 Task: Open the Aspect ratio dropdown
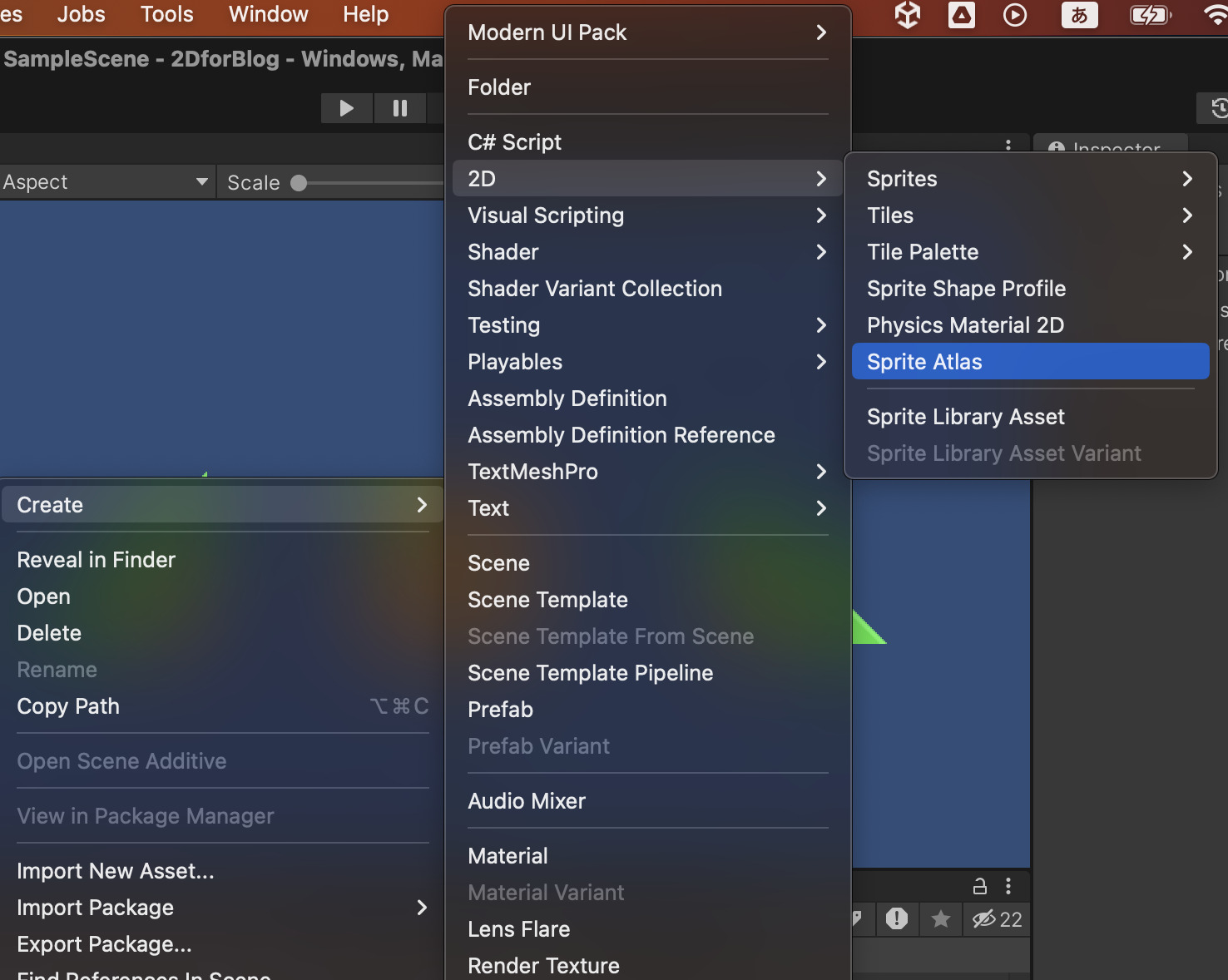point(106,182)
